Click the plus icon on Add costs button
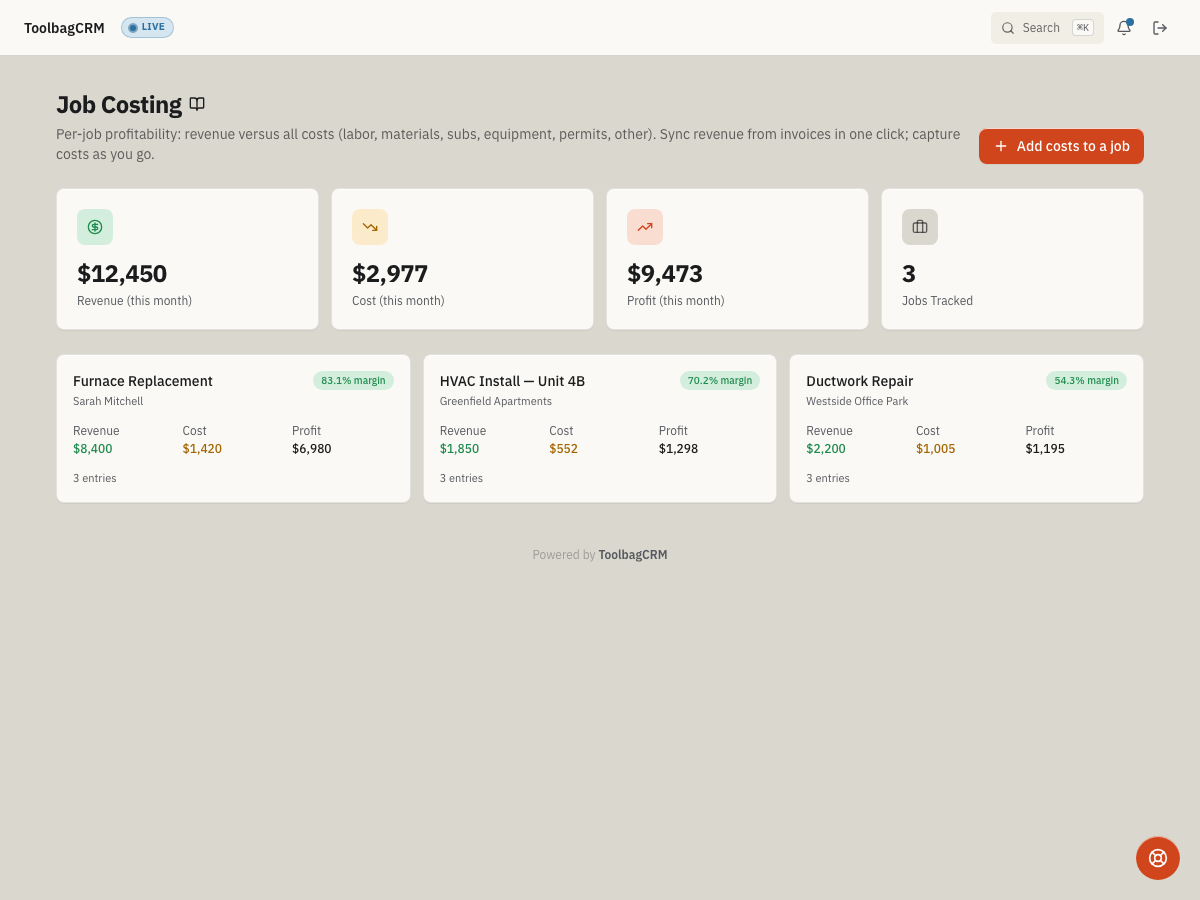1200x900 pixels. coord(1001,146)
